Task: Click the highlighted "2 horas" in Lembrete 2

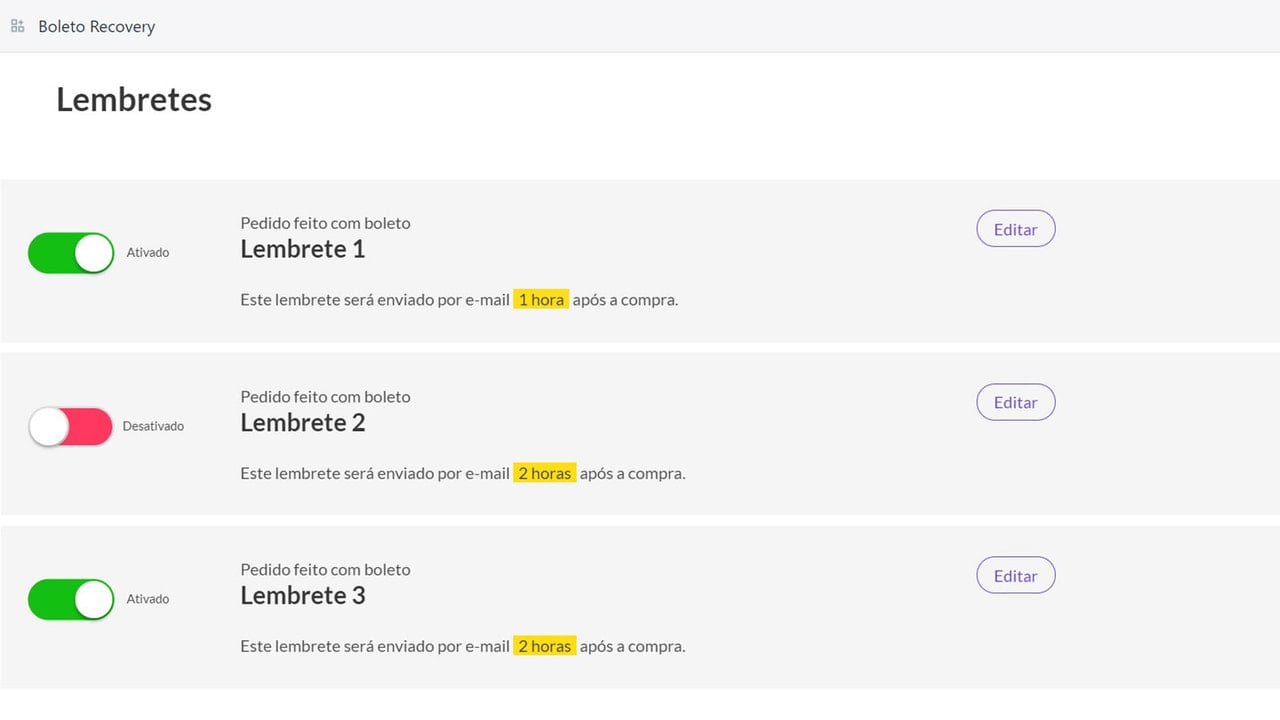Action: click(544, 473)
